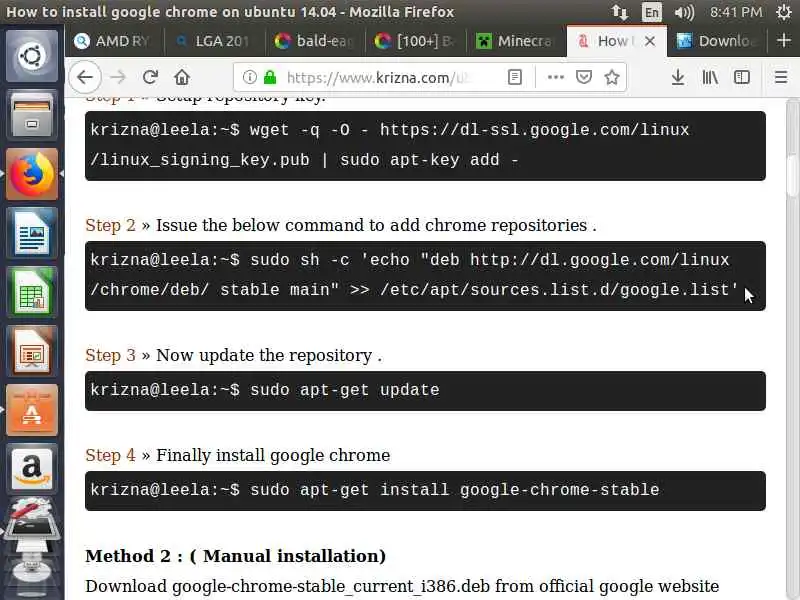
Task: Open the network connection indicator
Action: pyautogui.click(x=620, y=12)
